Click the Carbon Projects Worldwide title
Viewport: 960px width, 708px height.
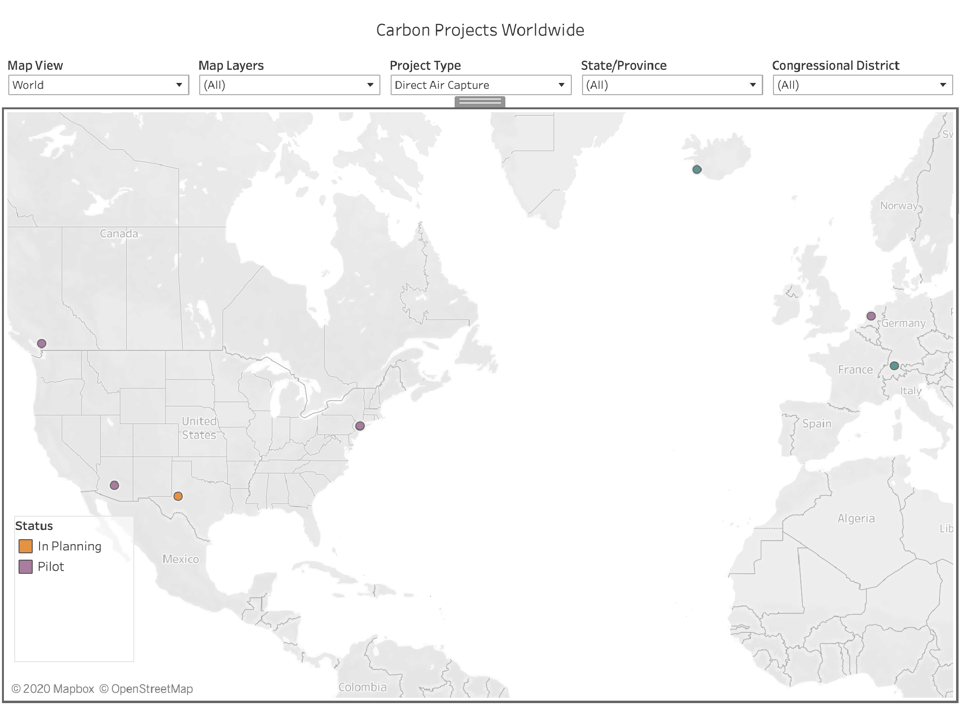(480, 30)
